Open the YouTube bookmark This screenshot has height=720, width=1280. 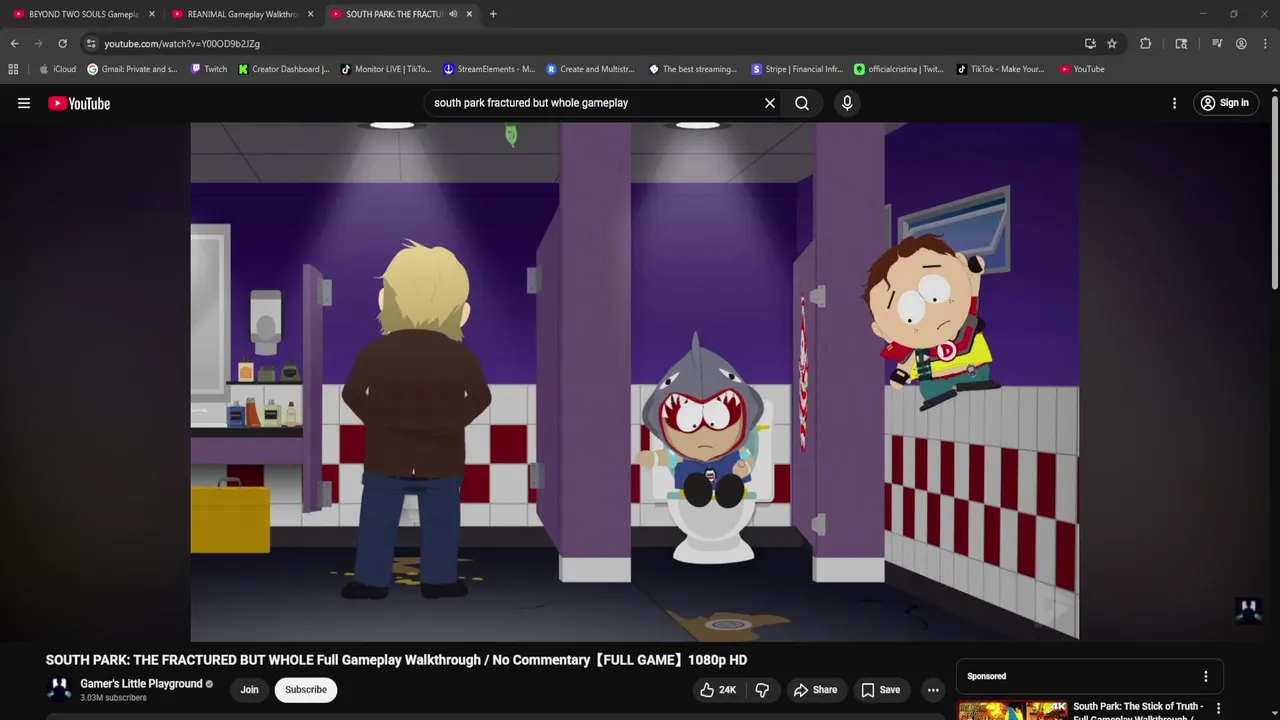point(1082,69)
